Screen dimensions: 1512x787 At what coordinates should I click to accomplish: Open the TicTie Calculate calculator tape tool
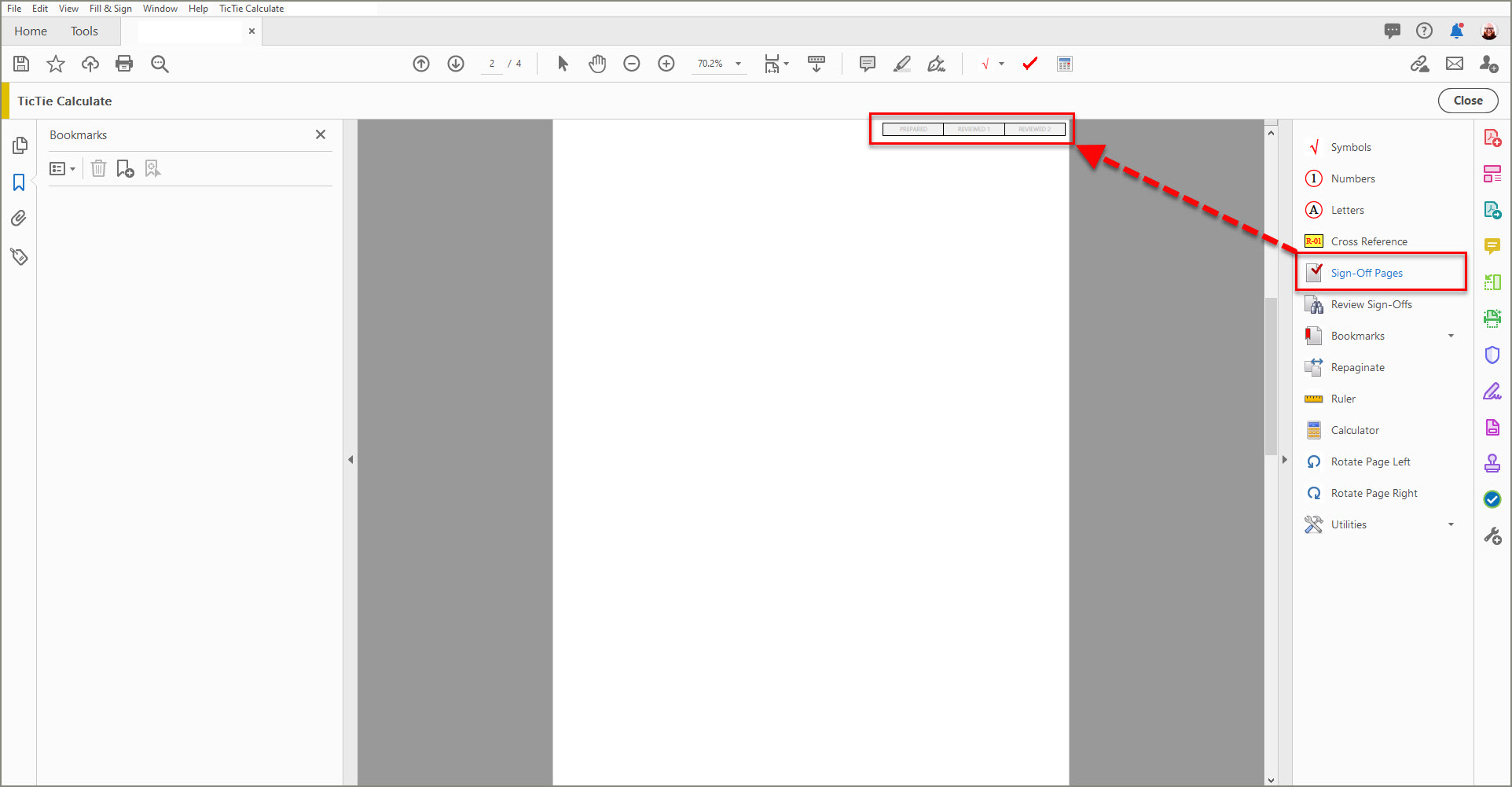coord(1065,63)
